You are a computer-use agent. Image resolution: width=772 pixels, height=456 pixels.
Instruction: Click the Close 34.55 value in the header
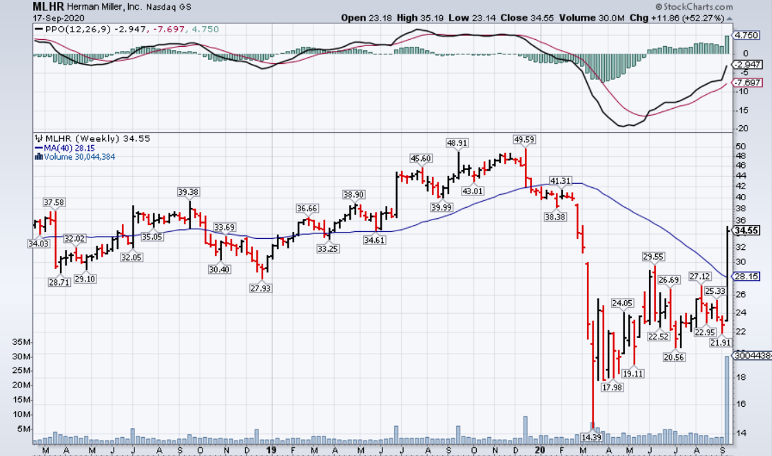click(527, 18)
